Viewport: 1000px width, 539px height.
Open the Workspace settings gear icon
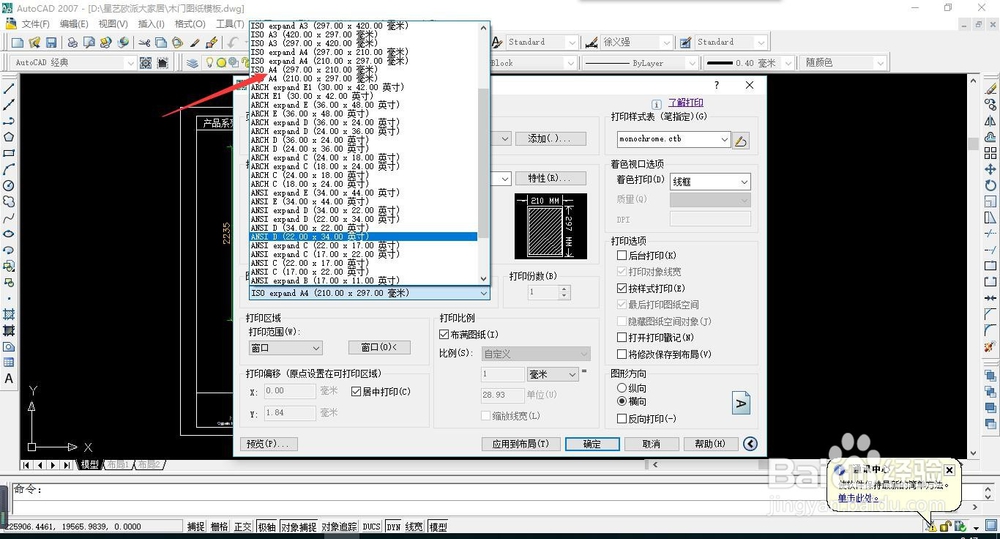click(x=146, y=63)
